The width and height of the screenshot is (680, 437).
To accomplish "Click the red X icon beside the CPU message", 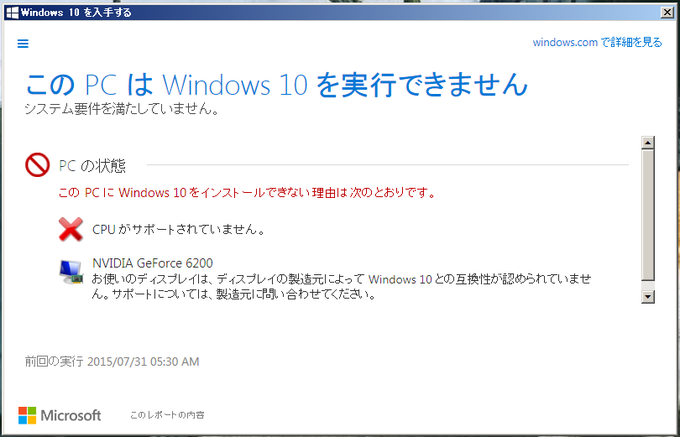I will pos(71,229).
